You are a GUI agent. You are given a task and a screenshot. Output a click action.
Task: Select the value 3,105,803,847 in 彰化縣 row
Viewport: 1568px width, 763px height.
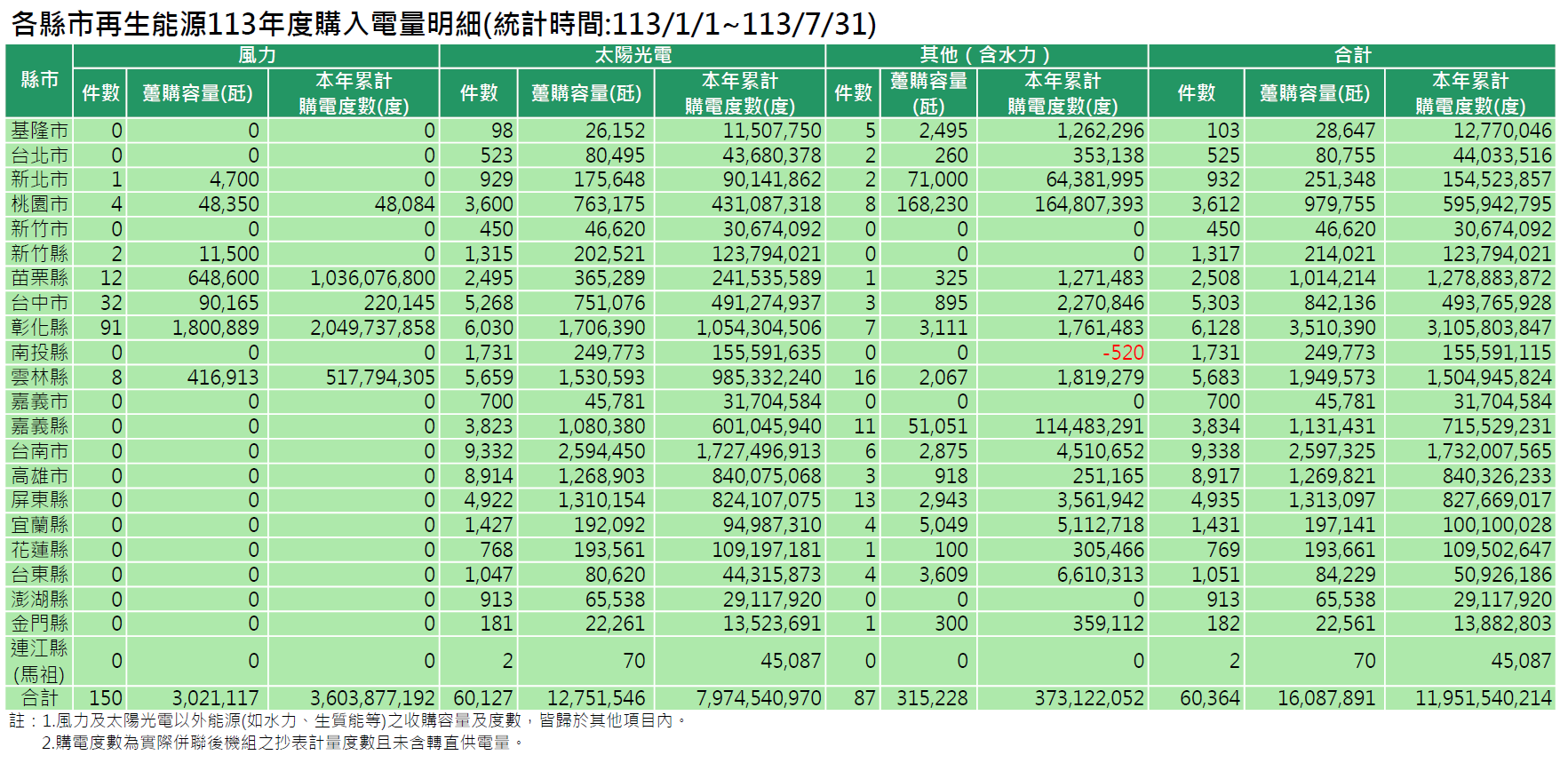[x=1489, y=328]
